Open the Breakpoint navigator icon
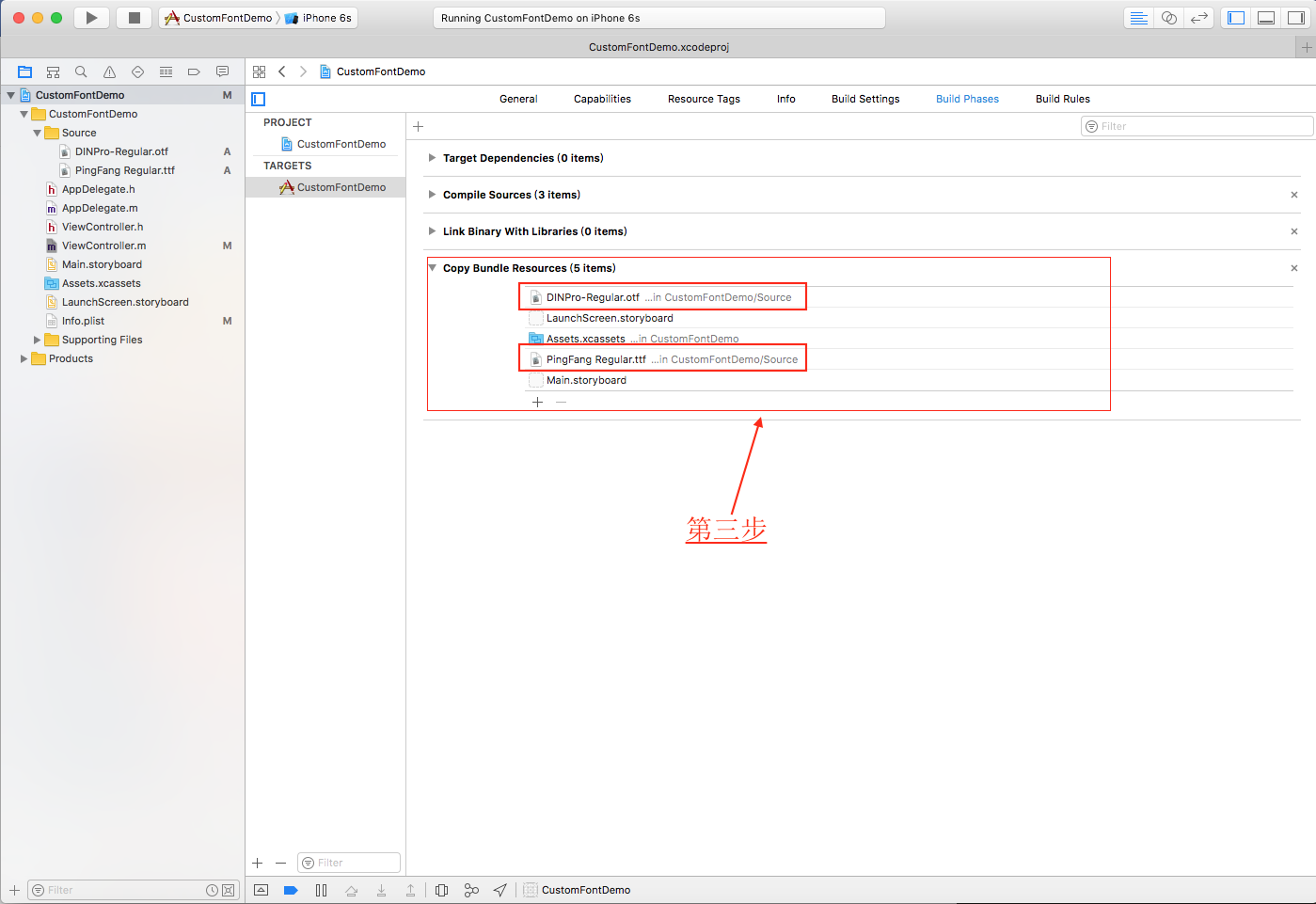Viewport: 1316px width, 904px height. point(194,71)
